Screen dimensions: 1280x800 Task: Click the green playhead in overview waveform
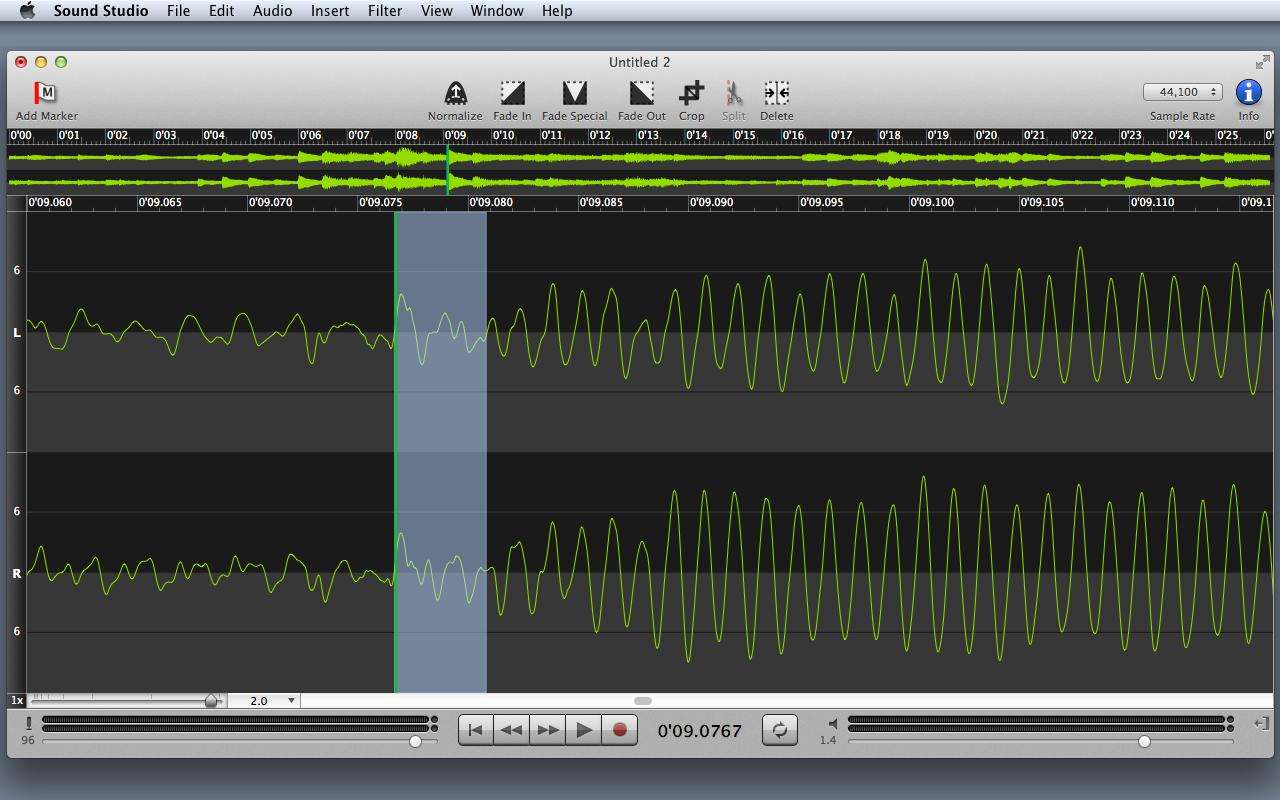447,170
